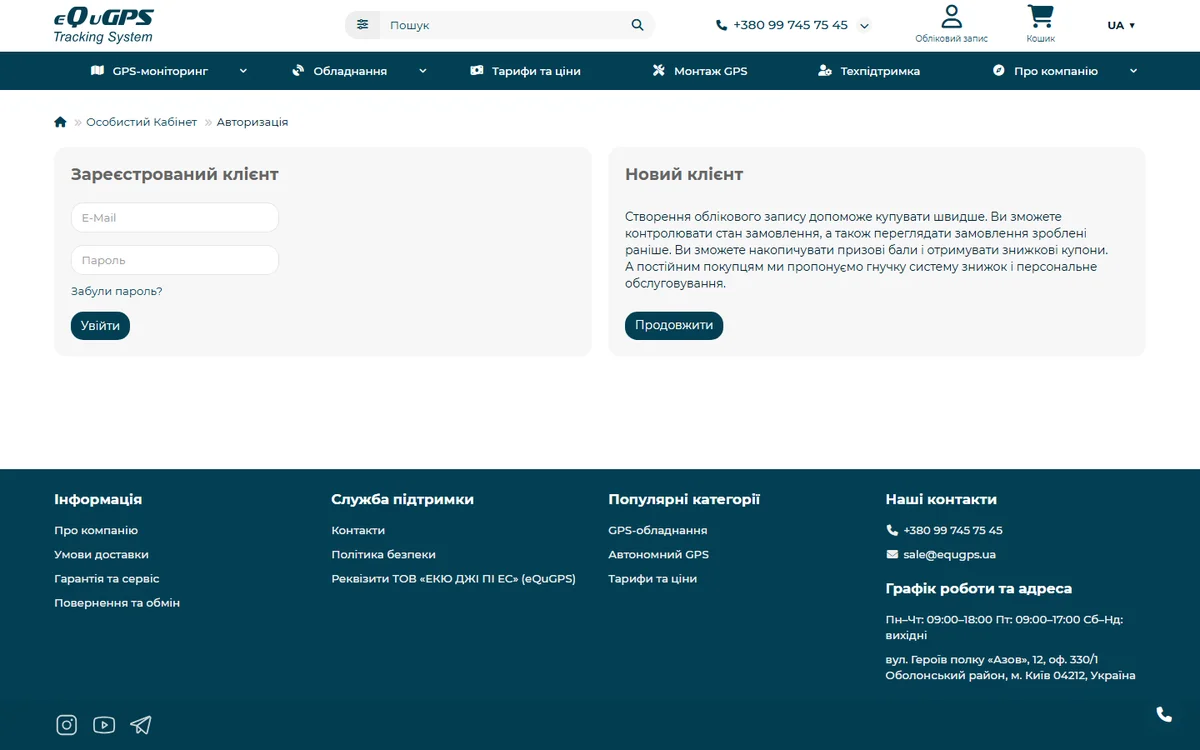Focus the Пароль password field
Viewport: 1200px width, 750px height.
click(x=175, y=260)
